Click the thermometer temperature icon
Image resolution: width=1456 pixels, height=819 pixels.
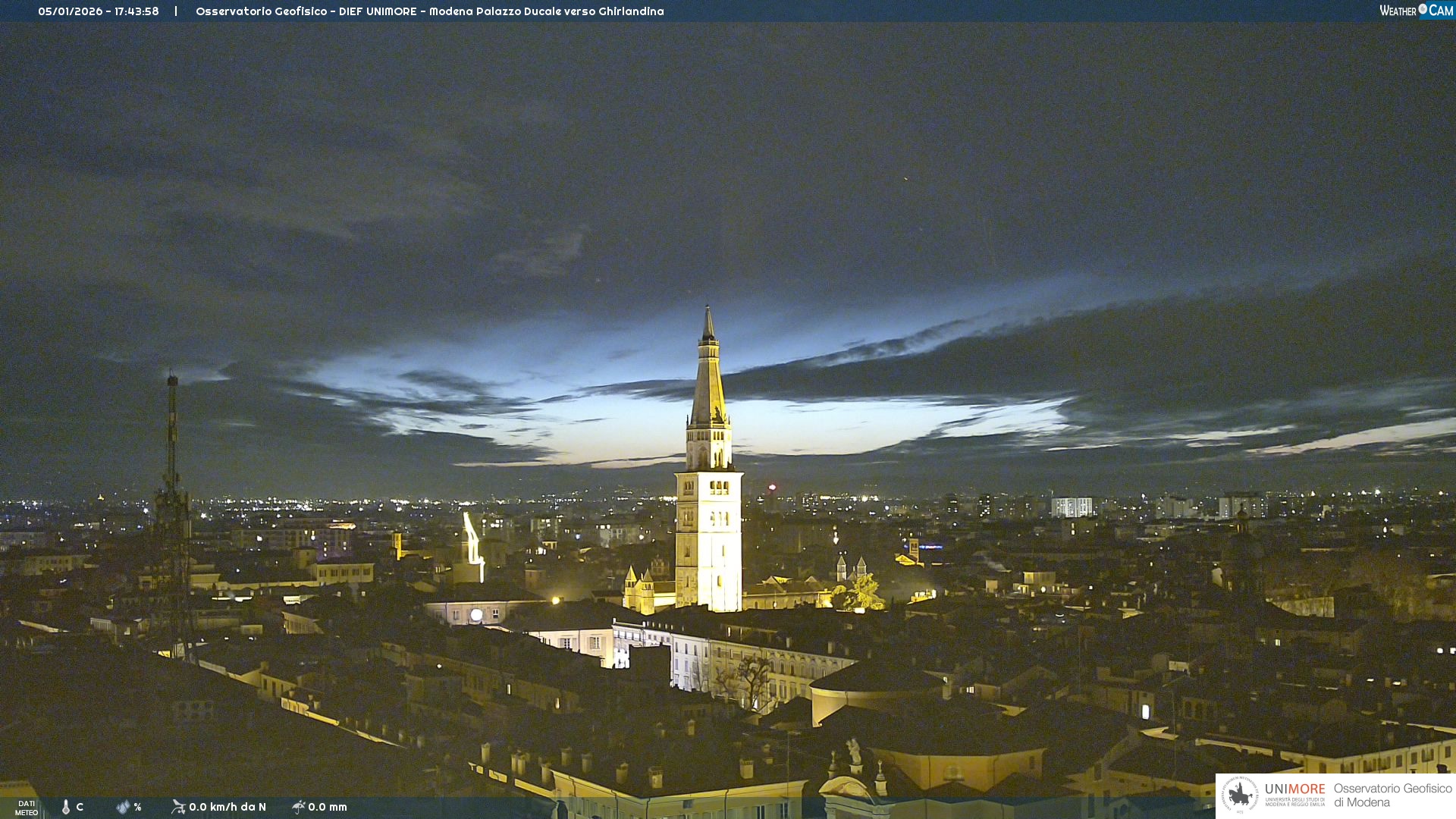(66, 807)
